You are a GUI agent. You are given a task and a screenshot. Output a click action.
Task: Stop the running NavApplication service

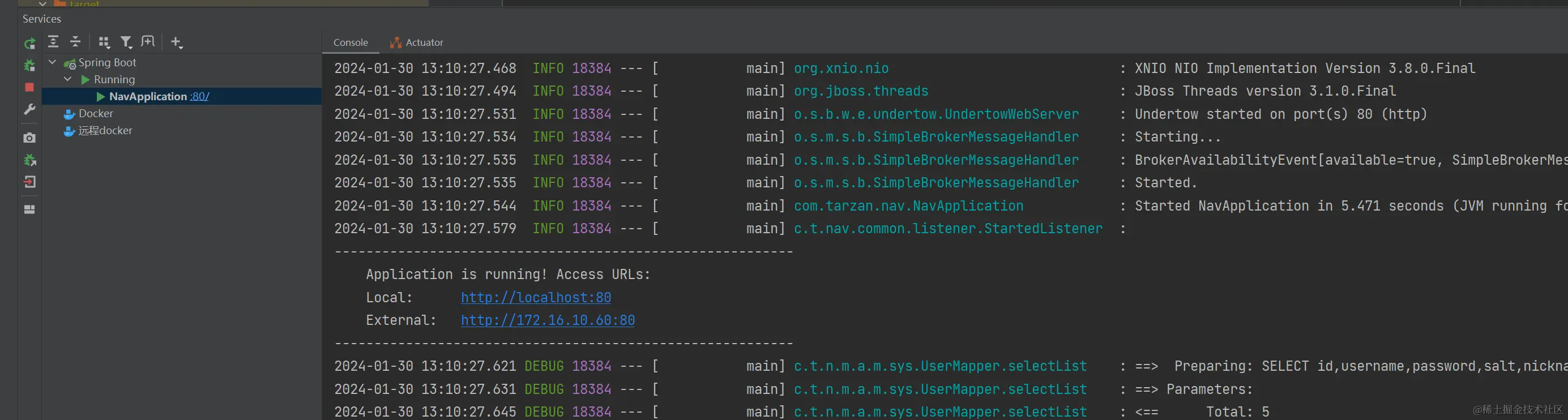pyautogui.click(x=29, y=87)
